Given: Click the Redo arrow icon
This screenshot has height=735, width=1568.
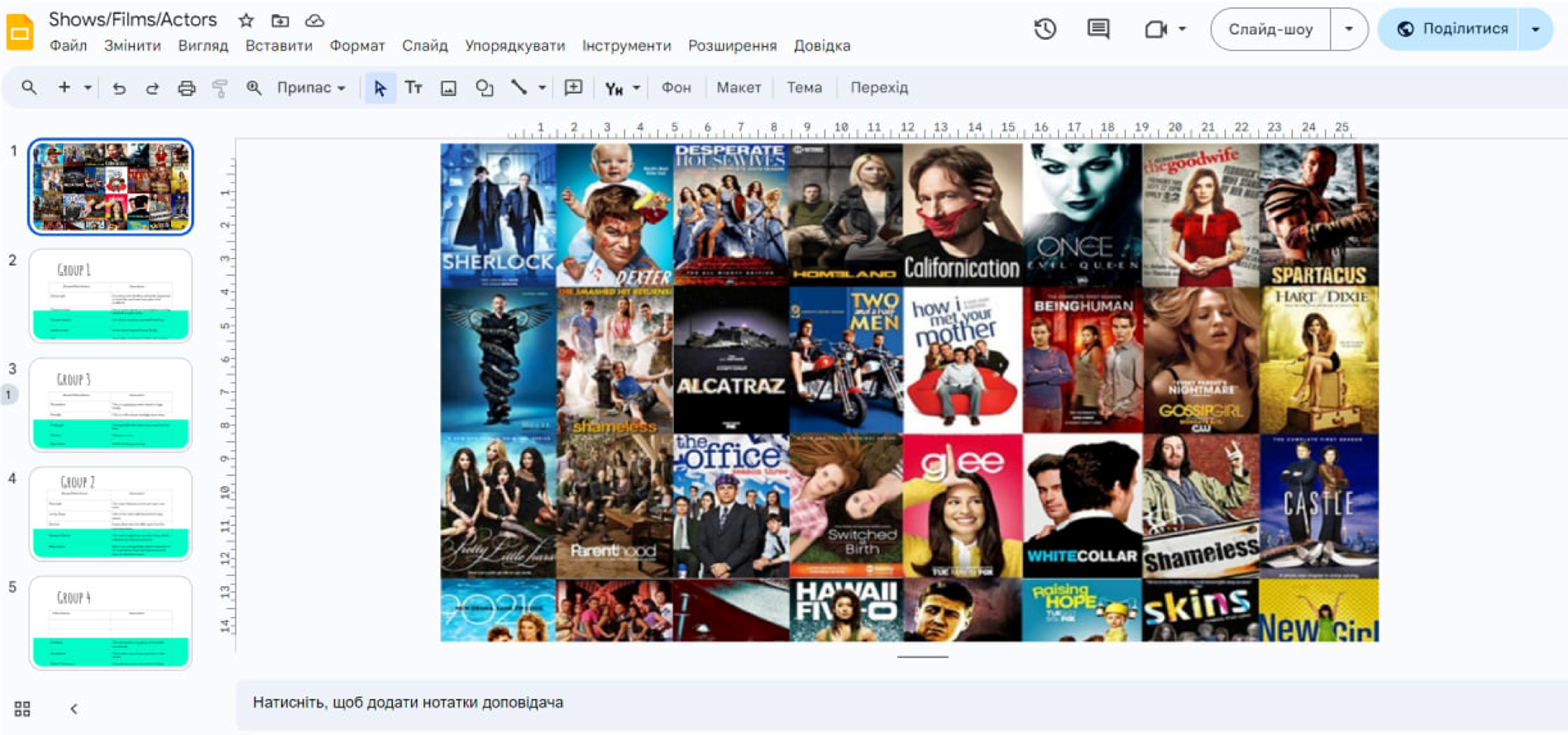Looking at the screenshot, I should click(x=152, y=88).
